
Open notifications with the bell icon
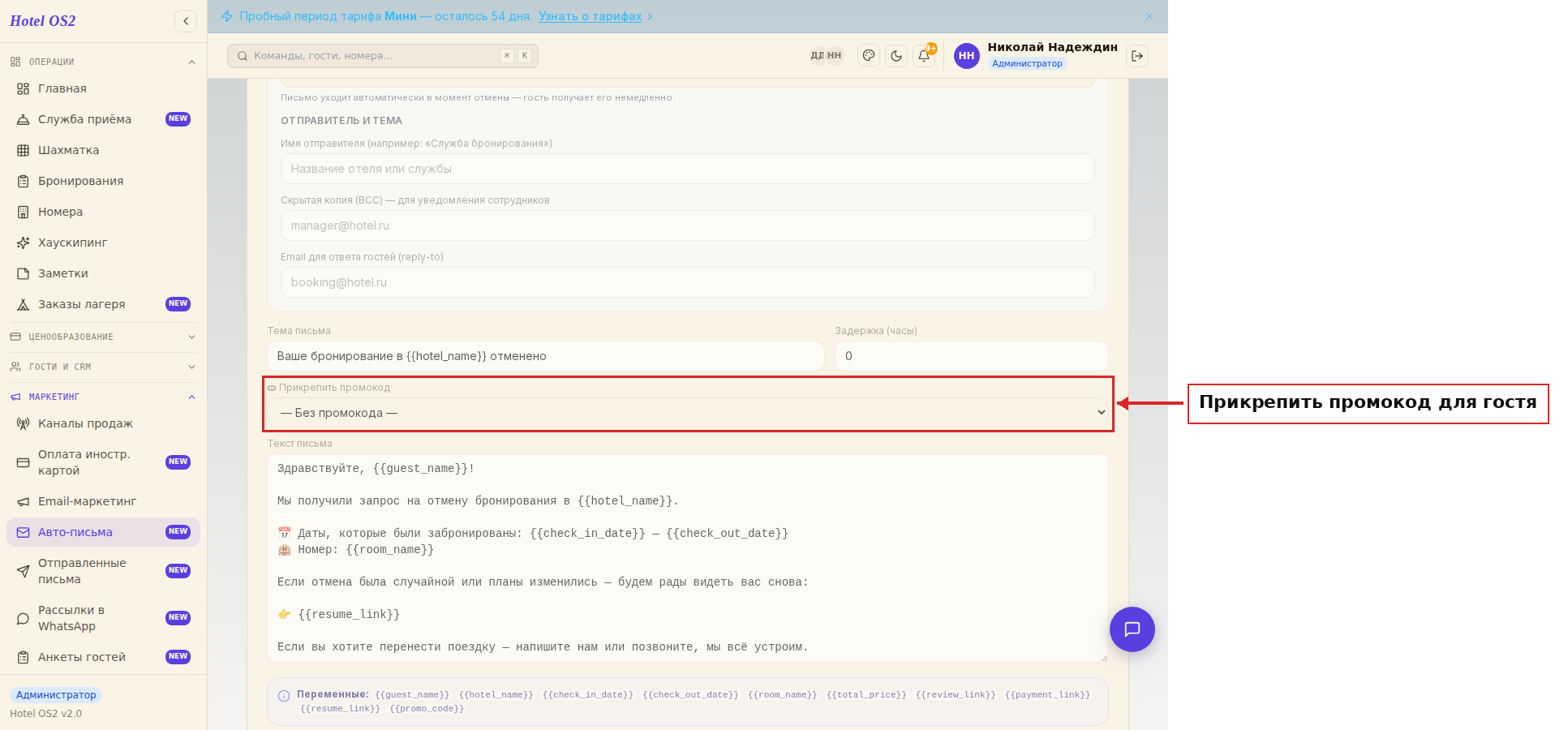[x=924, y=55]
